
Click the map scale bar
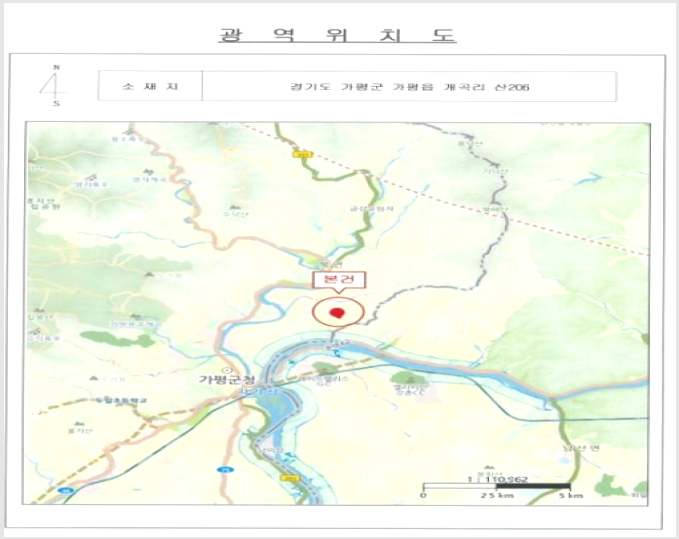496,487
